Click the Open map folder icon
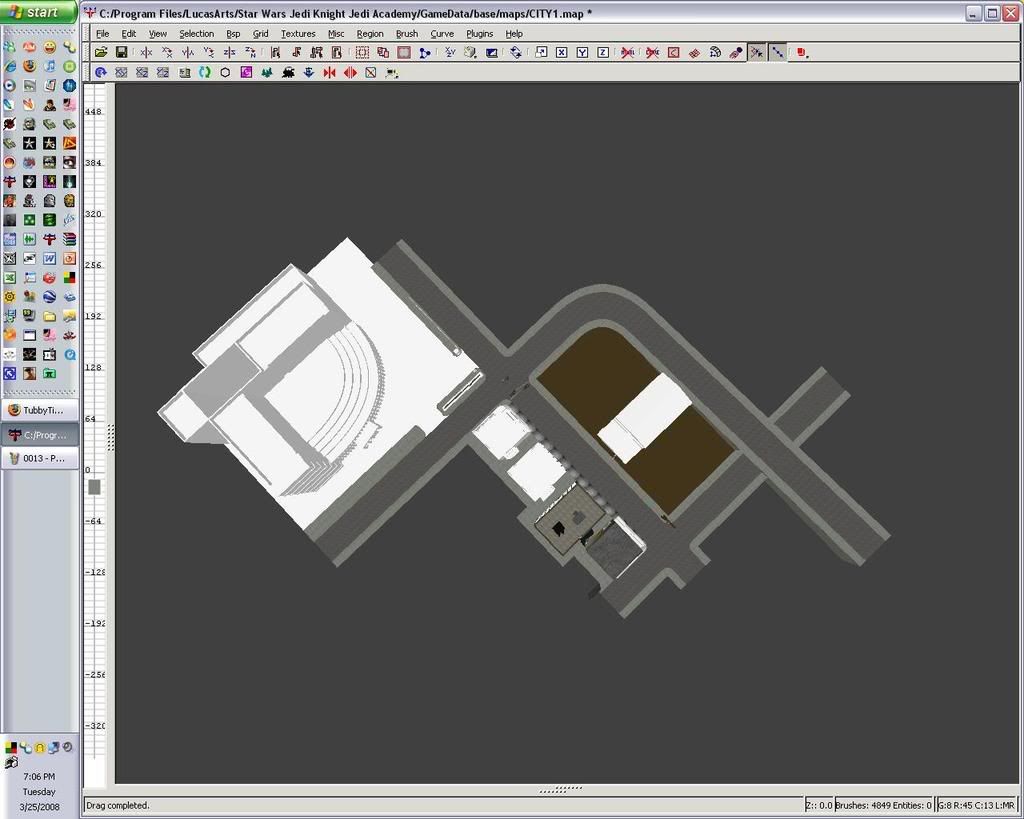The image size is (1024, 819). (101, 52)
